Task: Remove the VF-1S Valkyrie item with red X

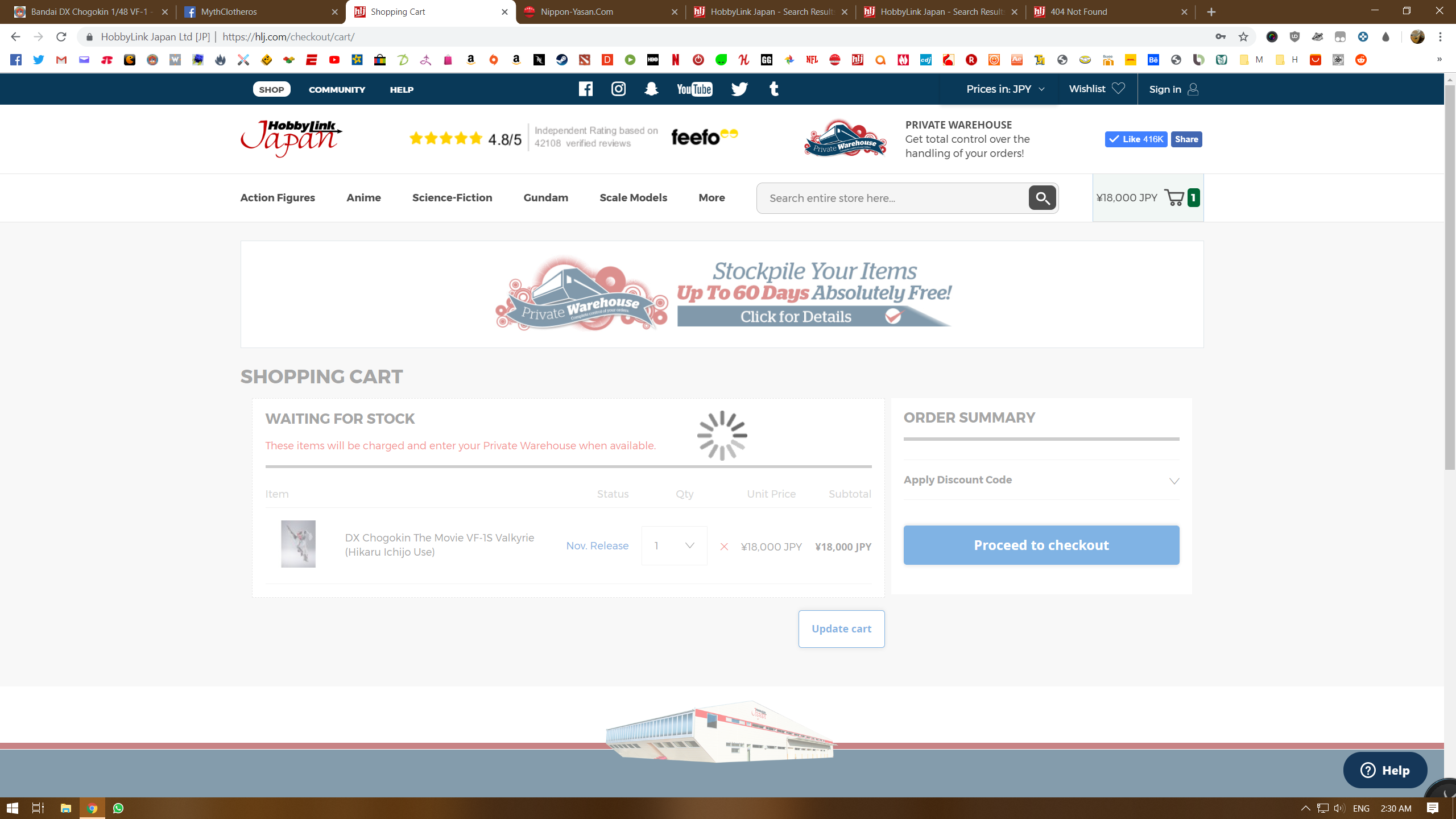Action: click(x=724, y=547)
